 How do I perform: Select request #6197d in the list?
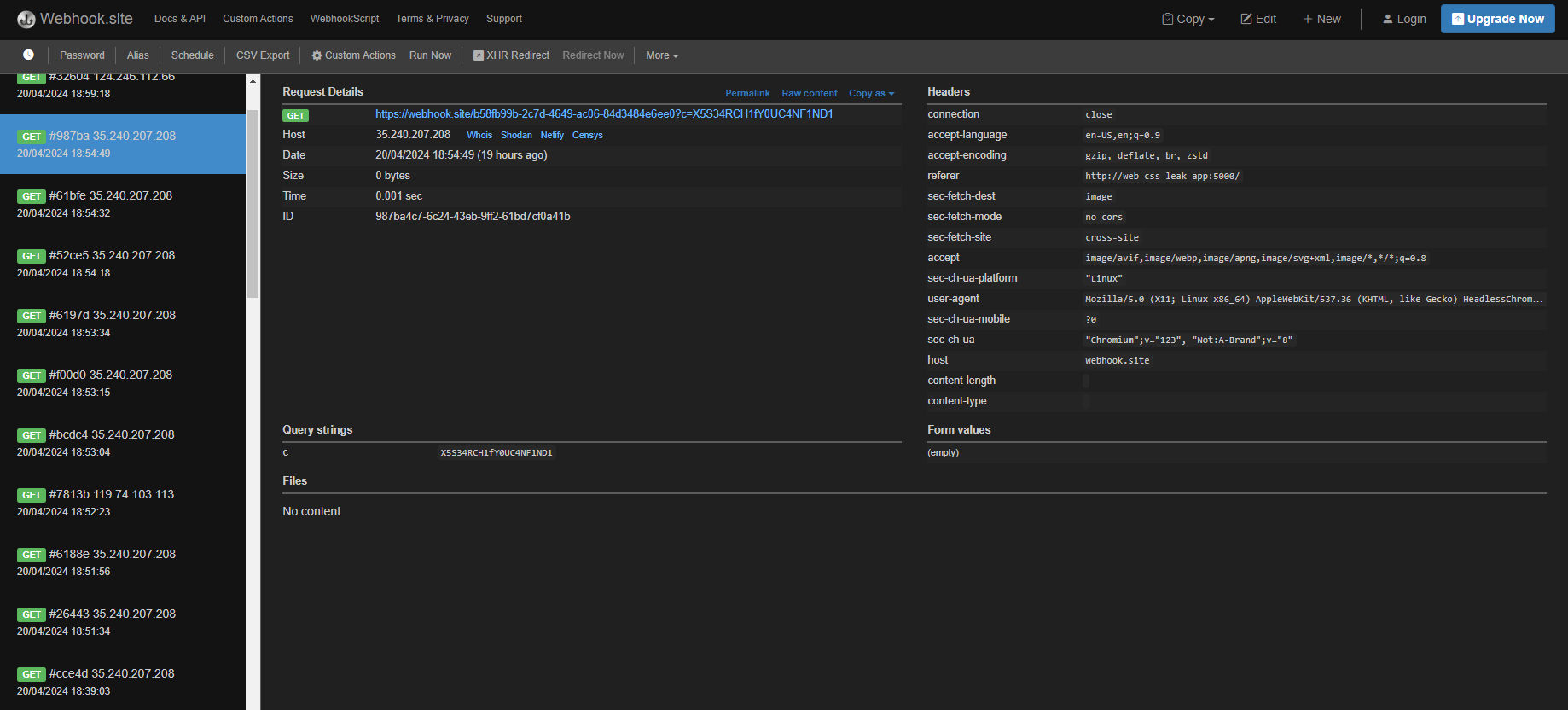click(123, 323)
